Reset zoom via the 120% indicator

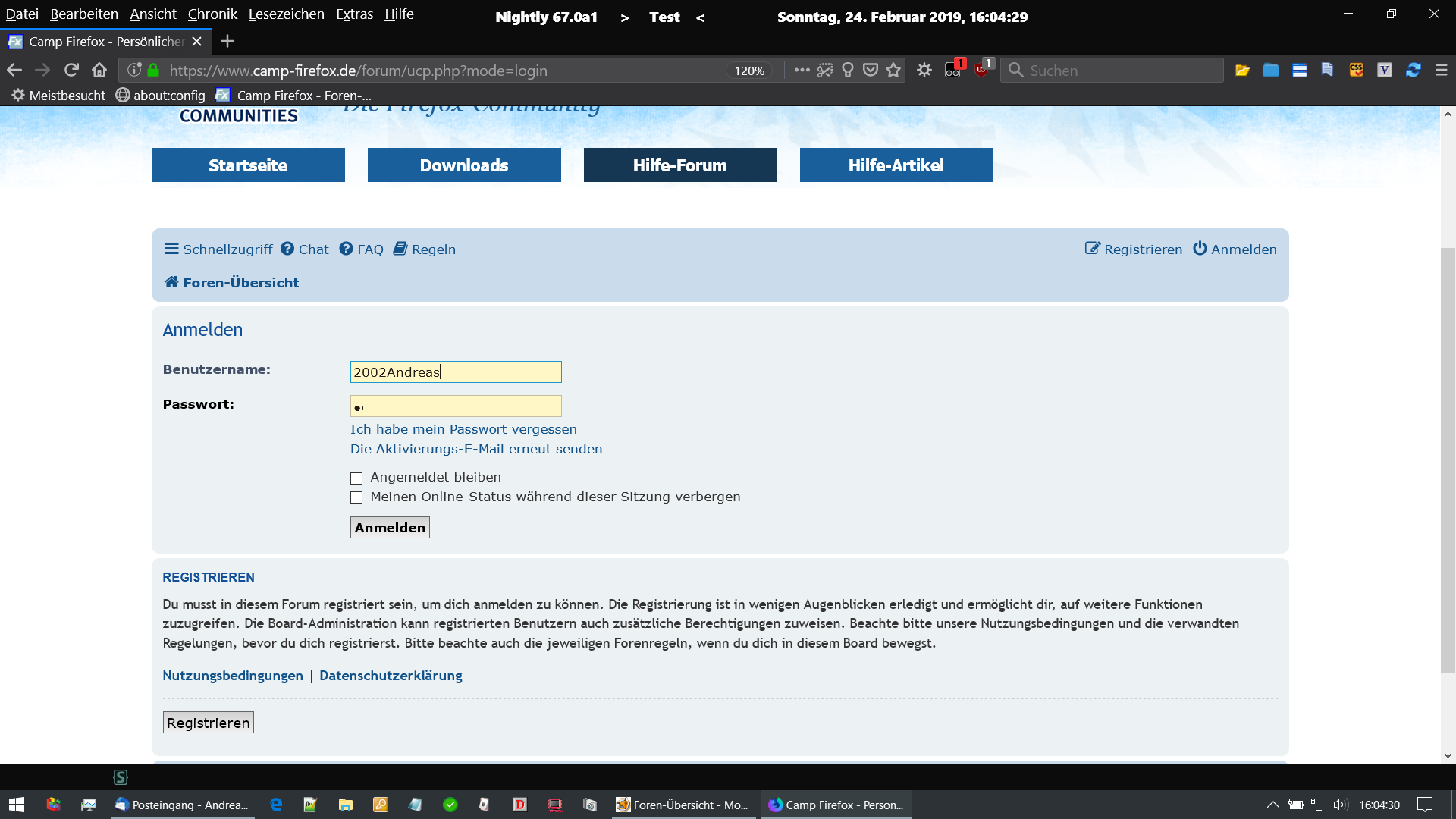748,71
